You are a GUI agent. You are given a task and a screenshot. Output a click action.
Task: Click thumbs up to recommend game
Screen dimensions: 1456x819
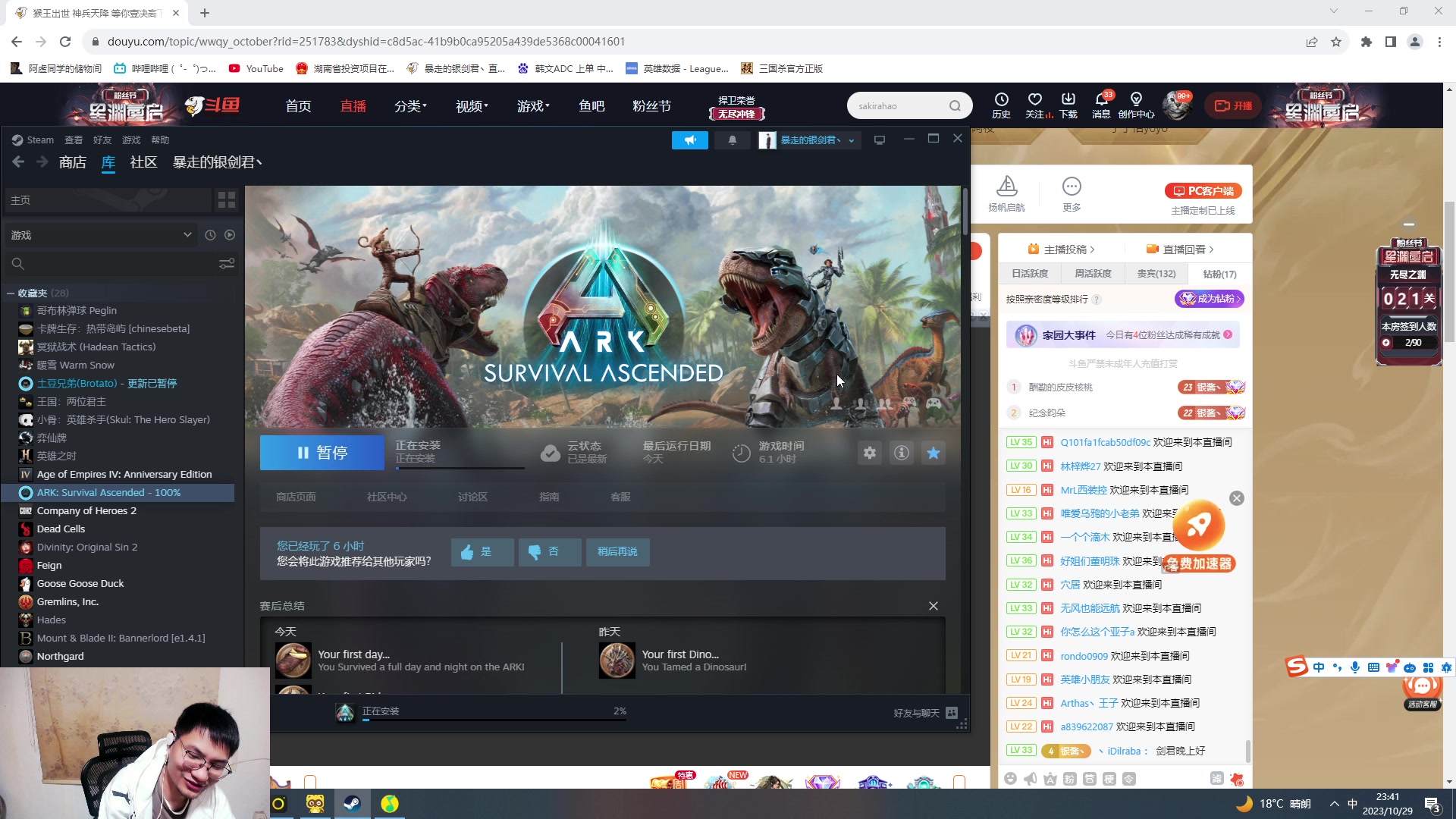(x=482, y=552)
